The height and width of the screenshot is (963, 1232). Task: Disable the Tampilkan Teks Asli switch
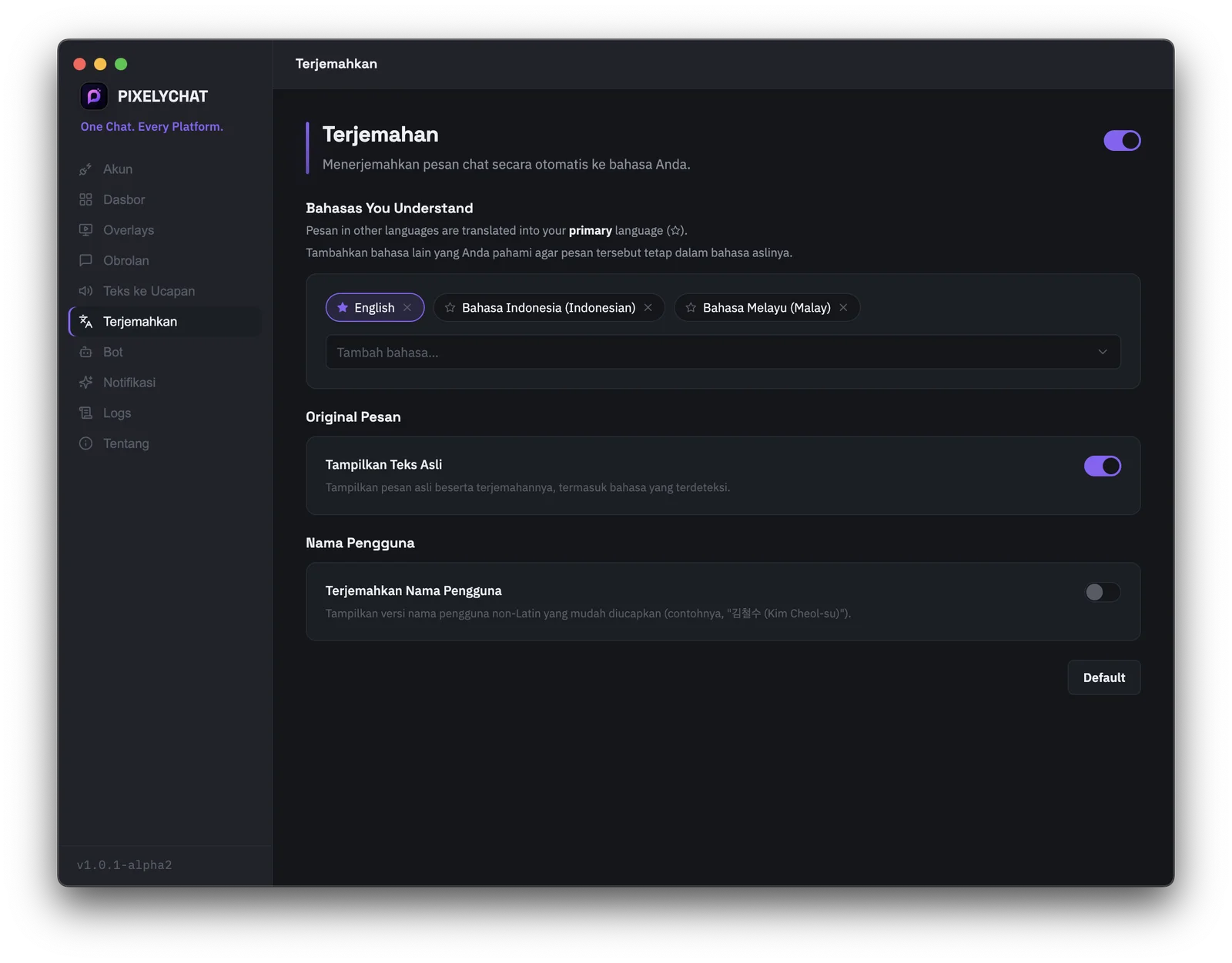pos(1103,466)
